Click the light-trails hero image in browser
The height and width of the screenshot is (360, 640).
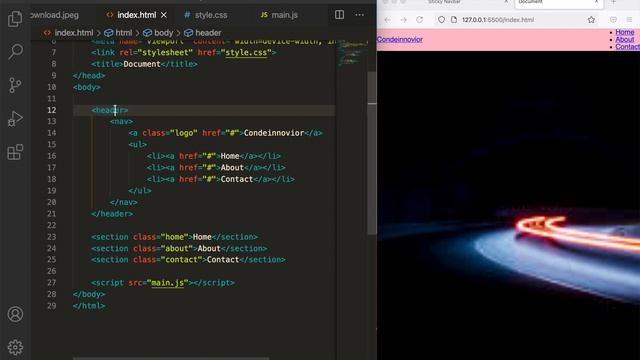pyautogui.click(x=508, y=205)
